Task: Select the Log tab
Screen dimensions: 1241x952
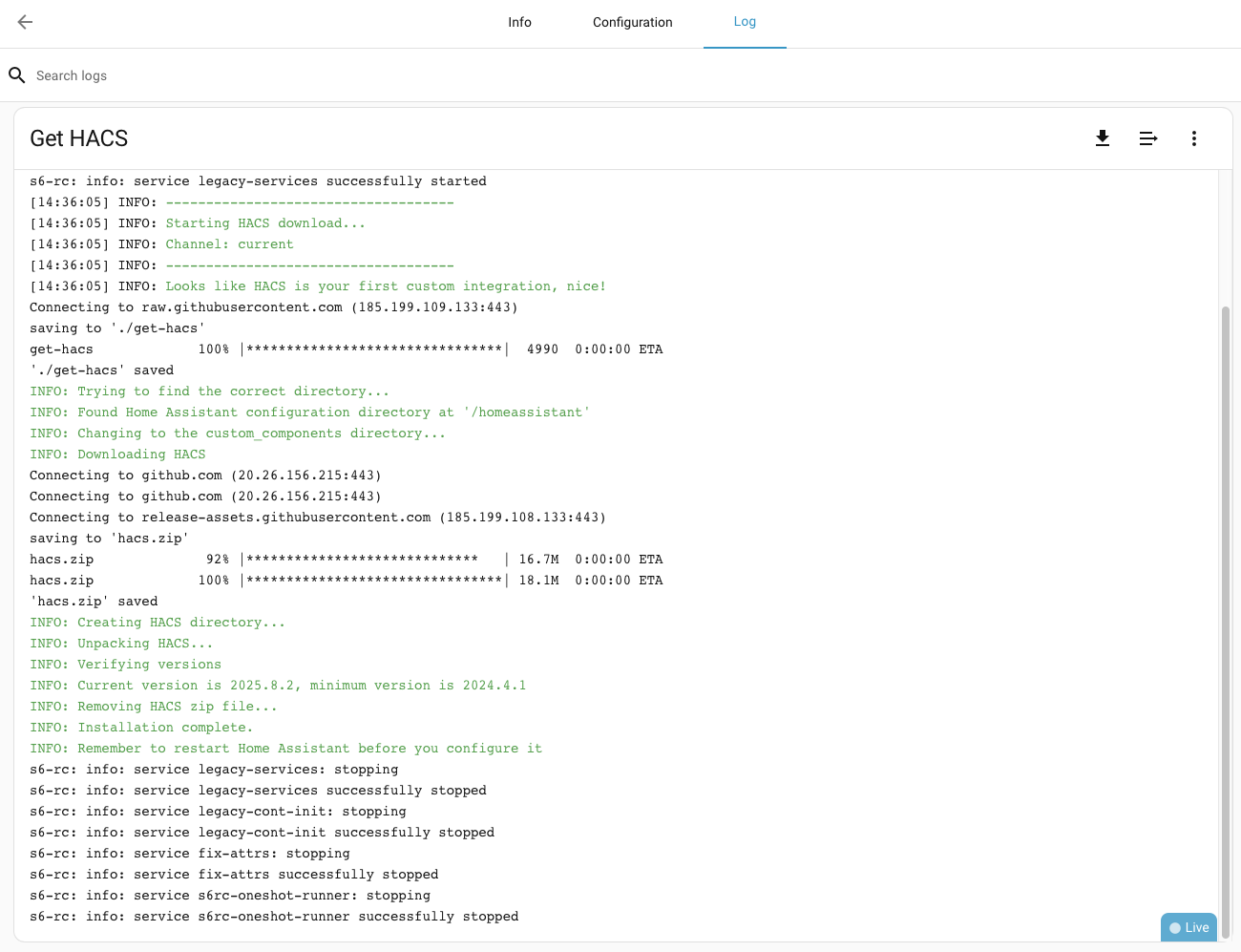Action: (x=745, y=22)
